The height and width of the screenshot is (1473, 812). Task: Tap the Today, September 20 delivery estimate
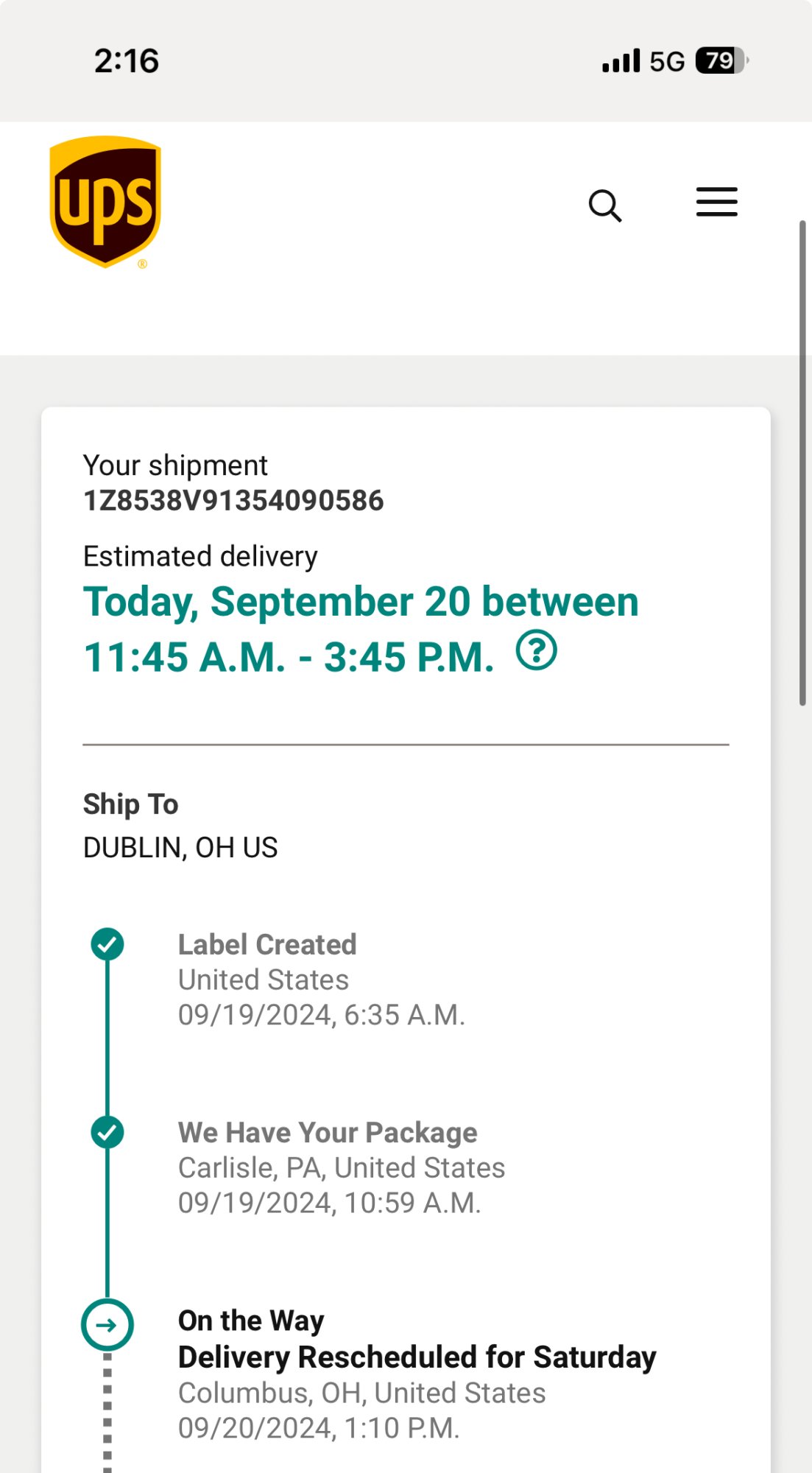point(361,602)
